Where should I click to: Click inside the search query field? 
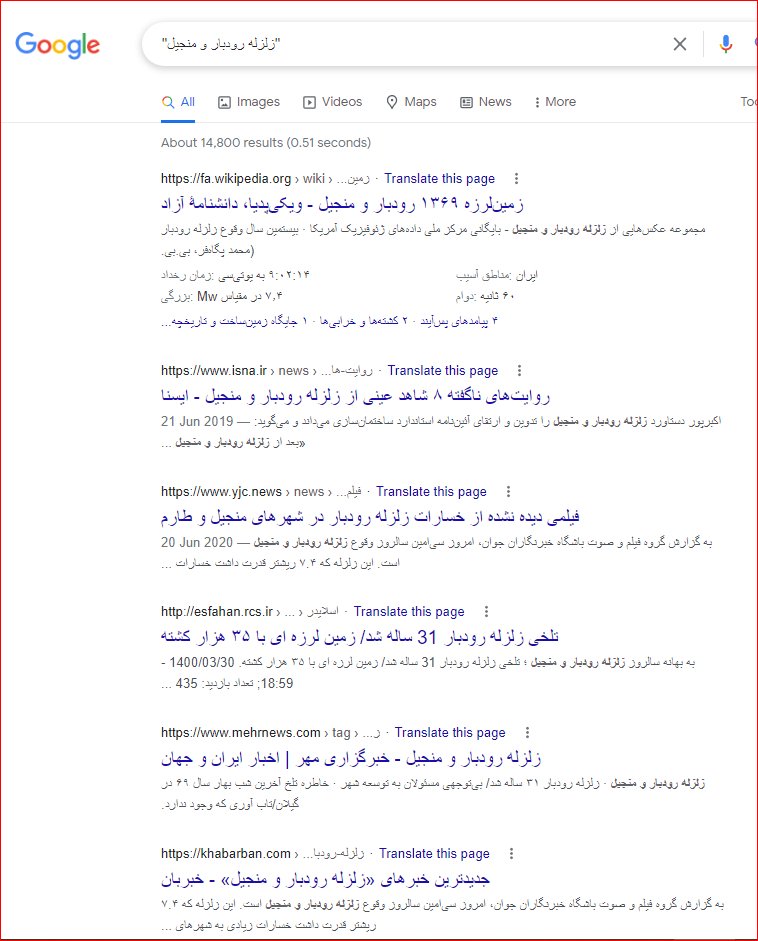pyautogui.click(x=408, y=44)
